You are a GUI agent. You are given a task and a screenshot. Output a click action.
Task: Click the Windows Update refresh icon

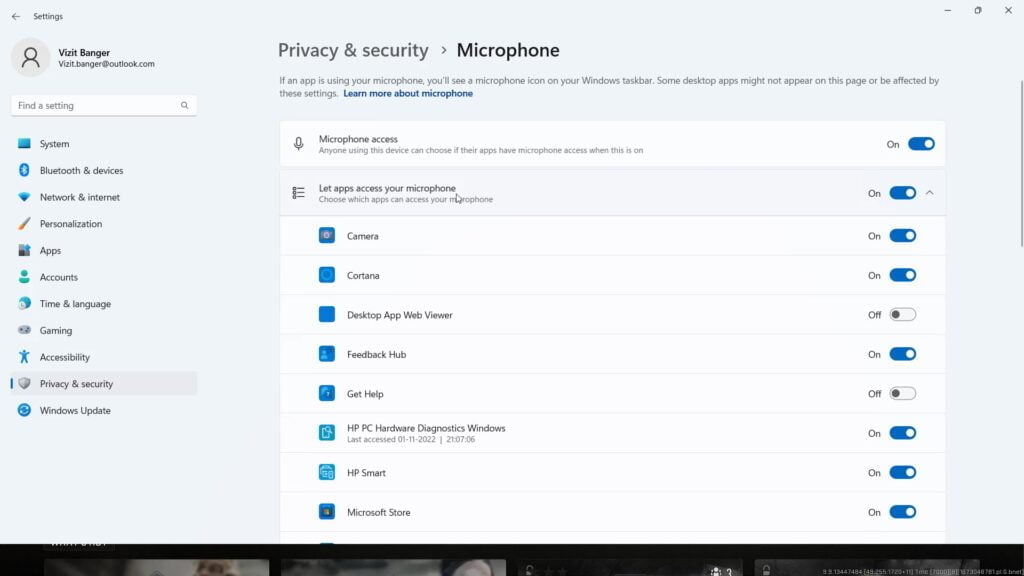(x=24, y=411)
